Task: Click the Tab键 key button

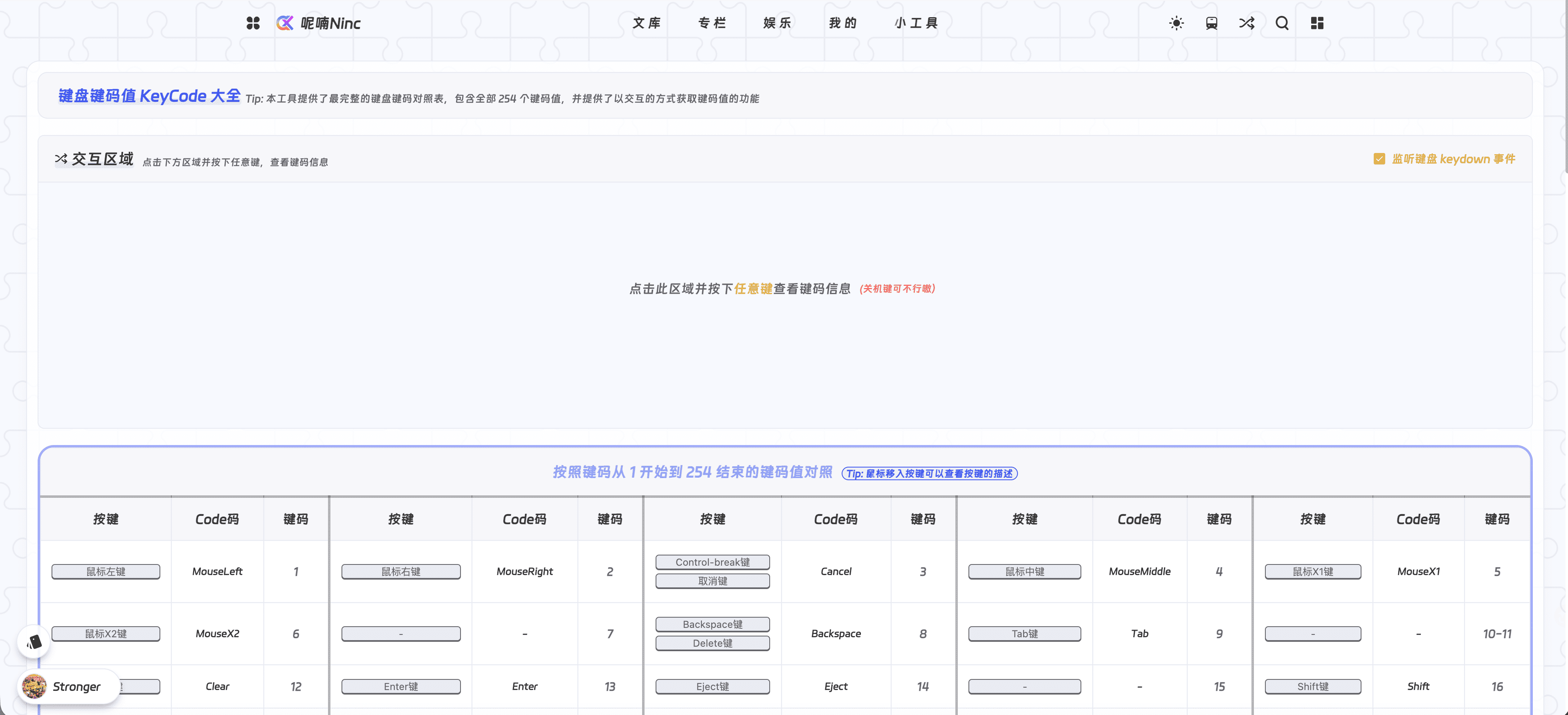Action: (x=1024, y=633)
